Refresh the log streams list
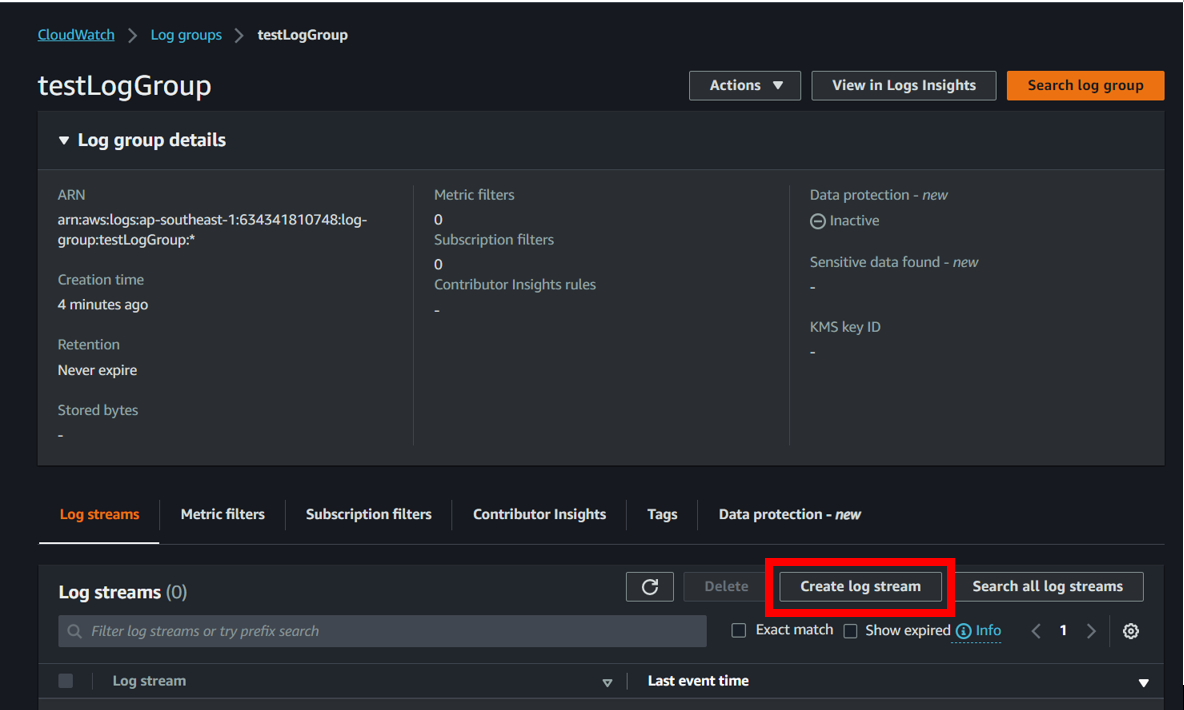 coord(649,587)
